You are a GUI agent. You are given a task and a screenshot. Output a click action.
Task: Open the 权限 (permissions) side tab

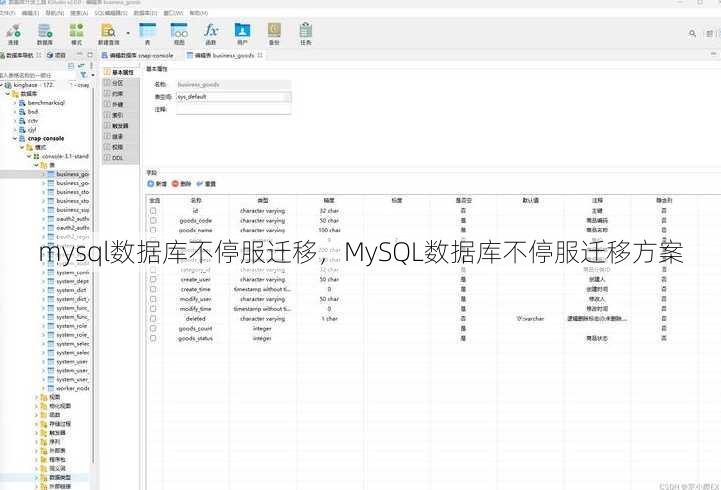point(118,147)
